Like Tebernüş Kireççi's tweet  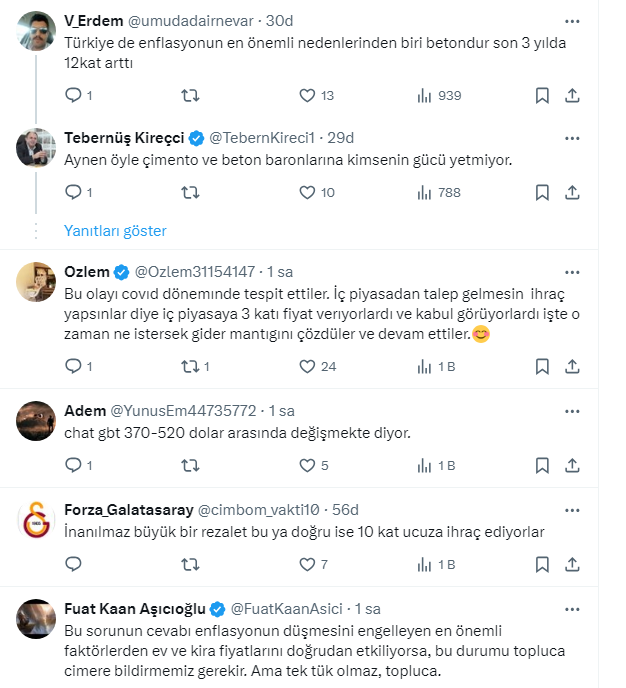click(309, 192)
